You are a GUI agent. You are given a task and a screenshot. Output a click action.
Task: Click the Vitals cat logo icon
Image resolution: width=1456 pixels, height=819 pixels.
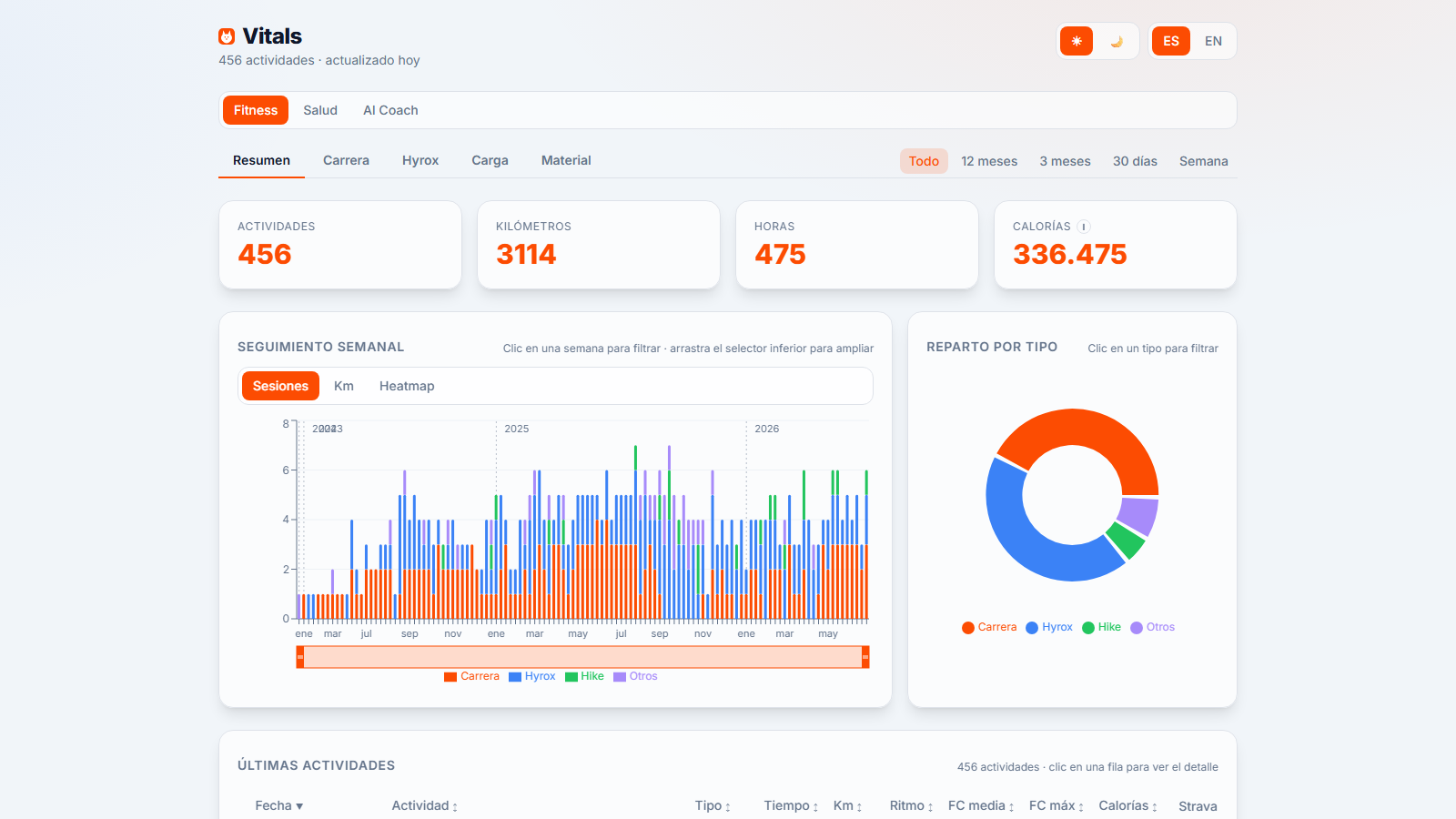(x=227, y=36)
